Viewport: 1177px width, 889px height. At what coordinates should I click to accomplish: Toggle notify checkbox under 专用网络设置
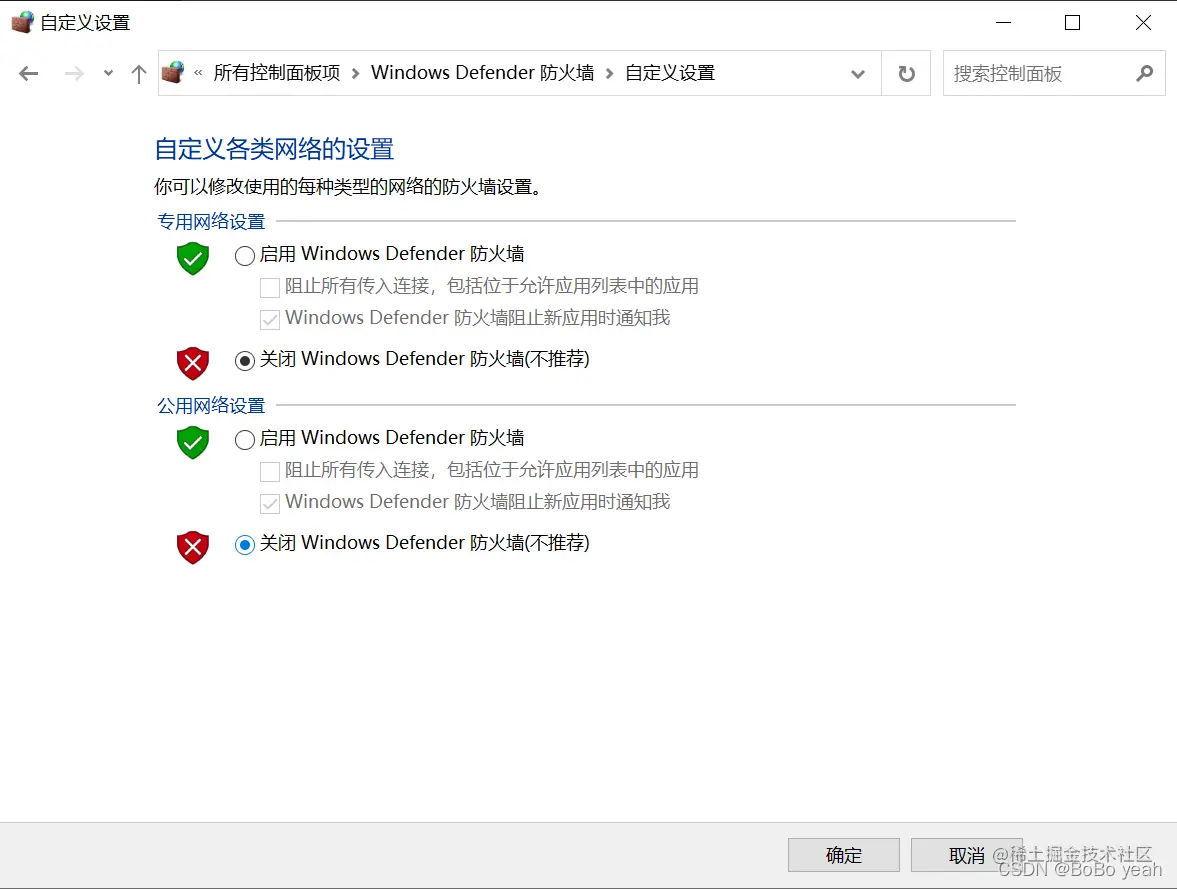(x=269, y=320)
